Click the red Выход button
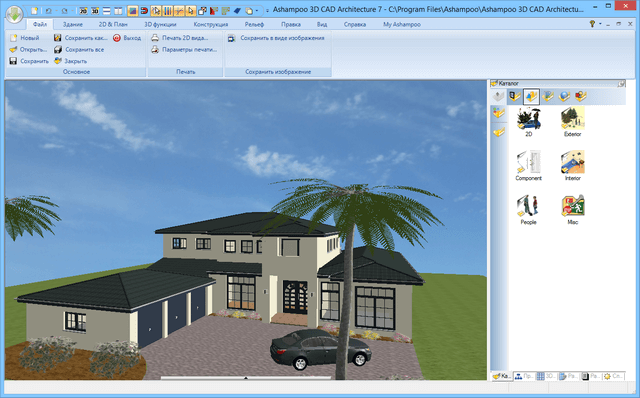 pyautogui.click(x=127, y=38)
